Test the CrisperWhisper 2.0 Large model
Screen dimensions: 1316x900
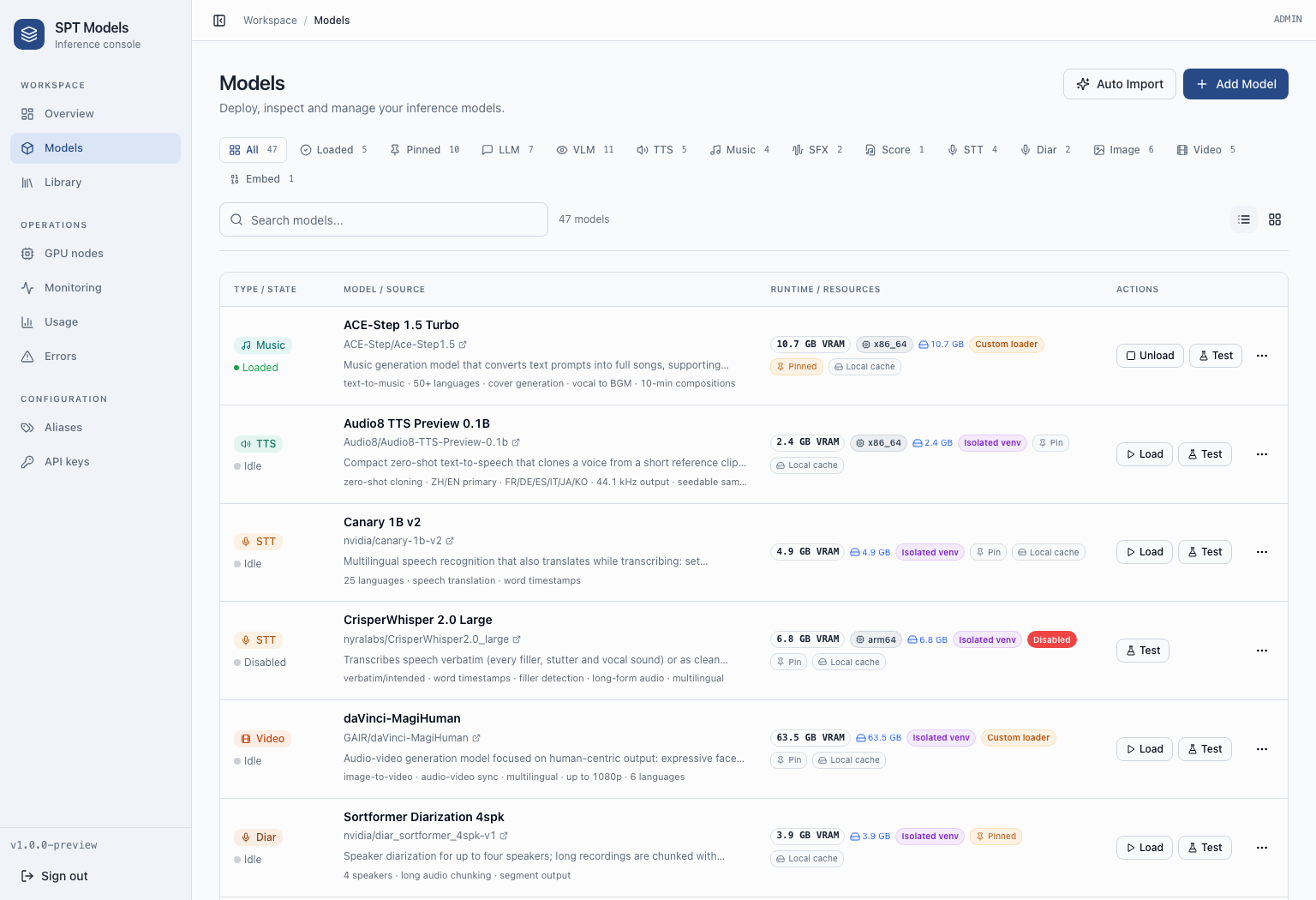pos(1143,651)
